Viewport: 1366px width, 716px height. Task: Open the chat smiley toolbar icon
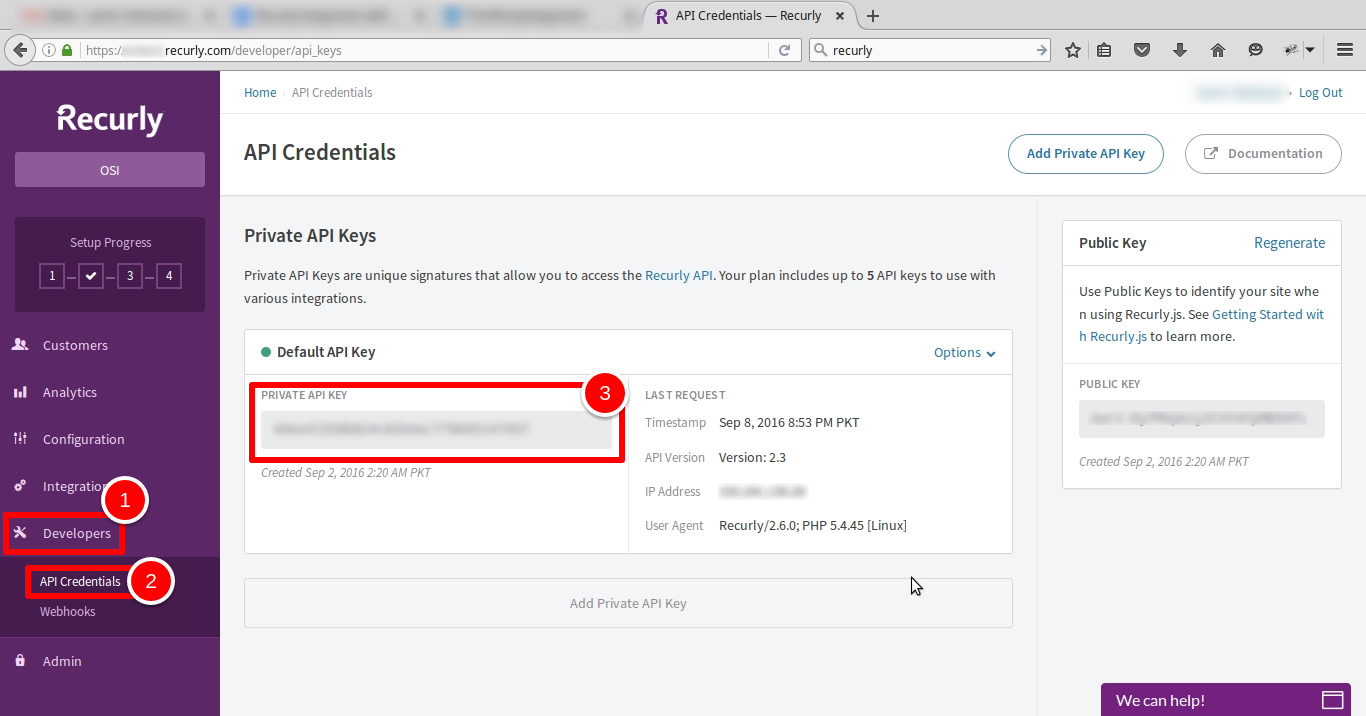tap(1256, 50)
